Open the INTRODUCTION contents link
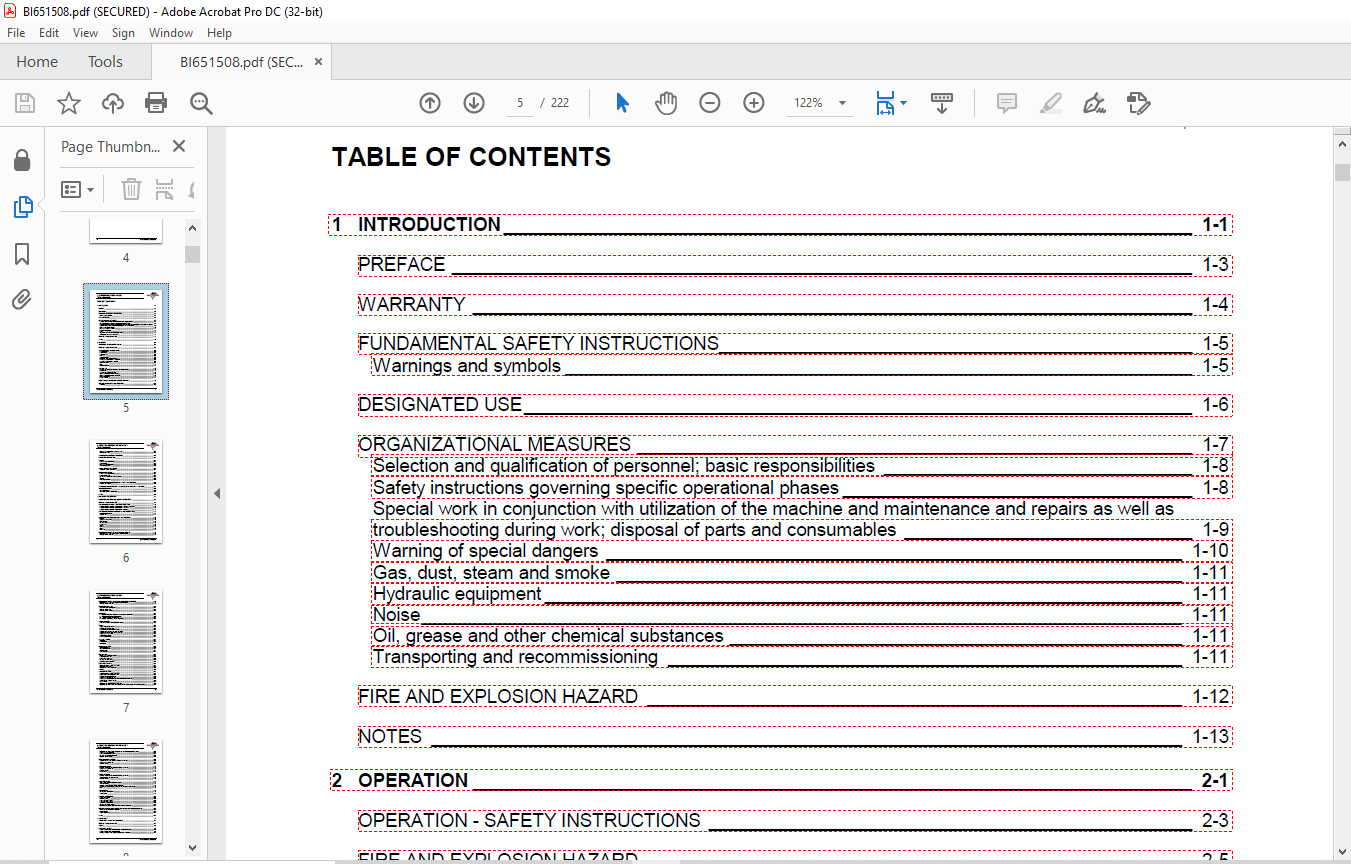The width and height of the screenshot is (1351, 864). click(x=780, y=224)
